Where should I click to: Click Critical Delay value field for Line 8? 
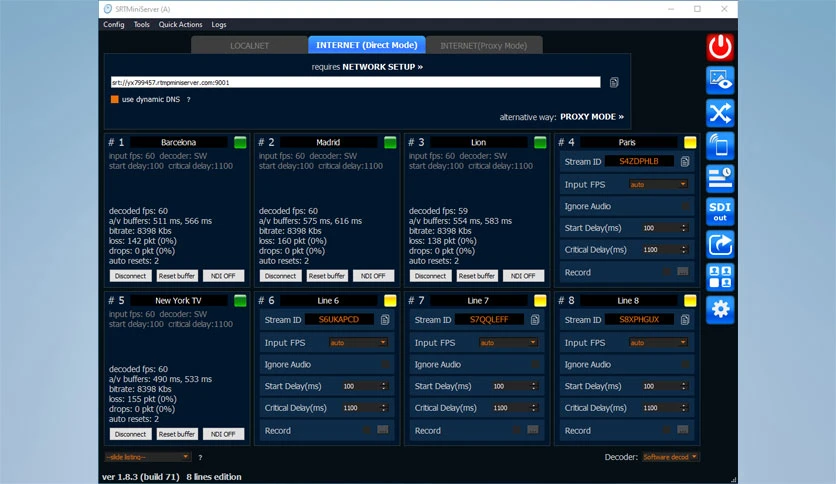coord(660,408)
